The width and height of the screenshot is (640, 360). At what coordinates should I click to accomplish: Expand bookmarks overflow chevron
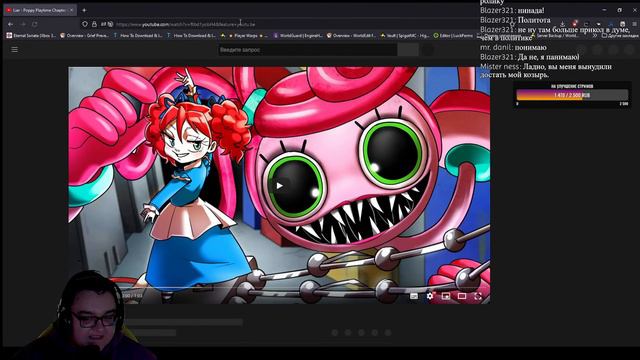point(594,36)
